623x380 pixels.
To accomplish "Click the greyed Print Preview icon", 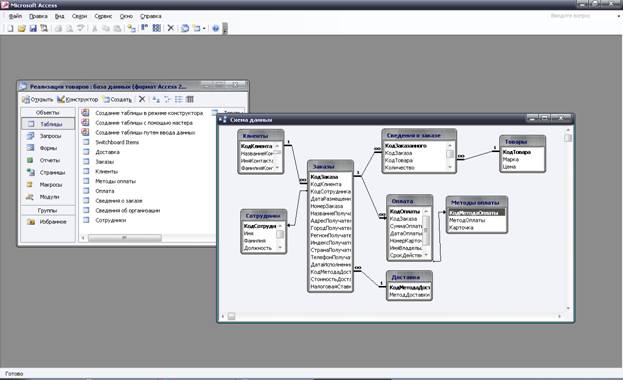I will tap(69, 28).
